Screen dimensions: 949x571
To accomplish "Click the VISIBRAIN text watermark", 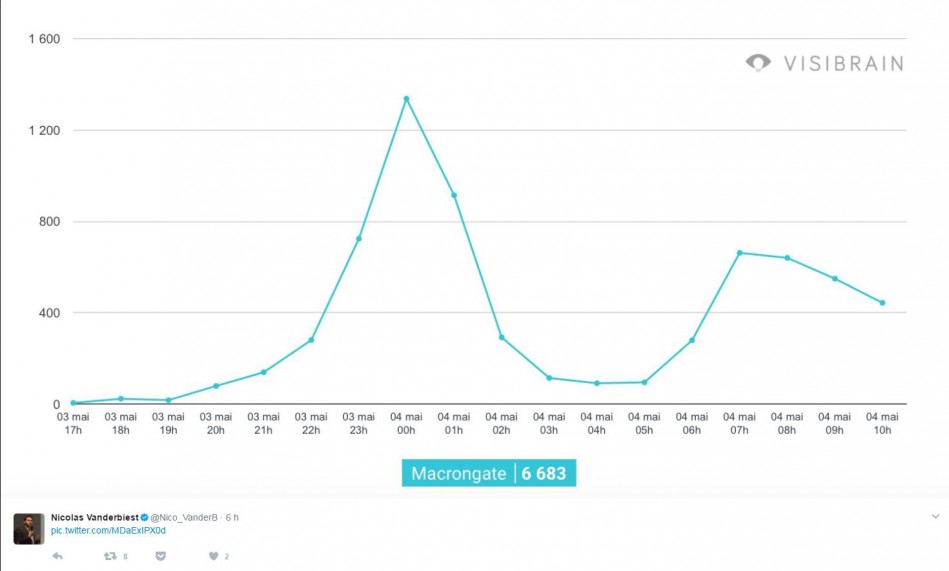I will 844,64.
